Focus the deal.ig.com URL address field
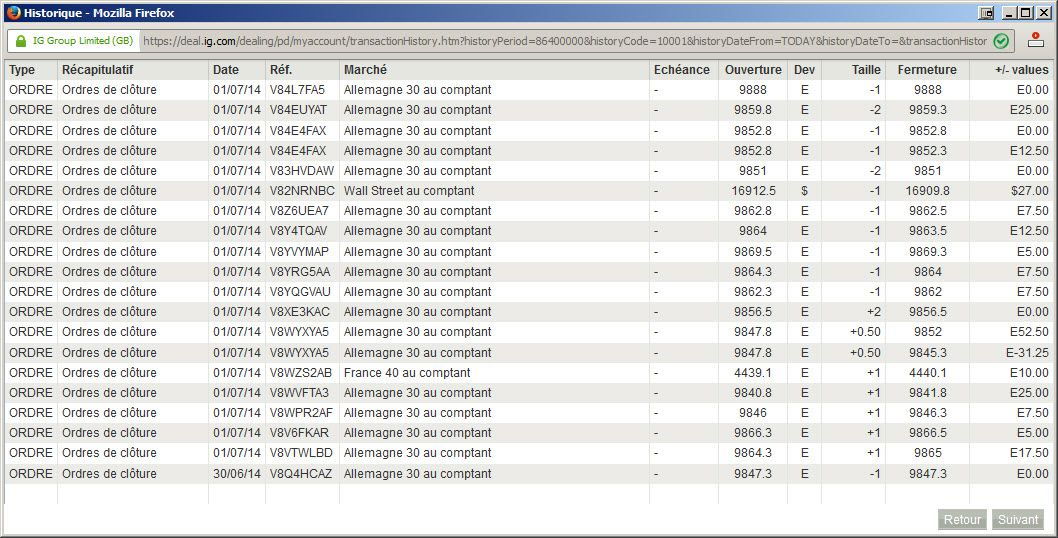The height and width of the screenshot is (538, 1058). click(565, 41)
